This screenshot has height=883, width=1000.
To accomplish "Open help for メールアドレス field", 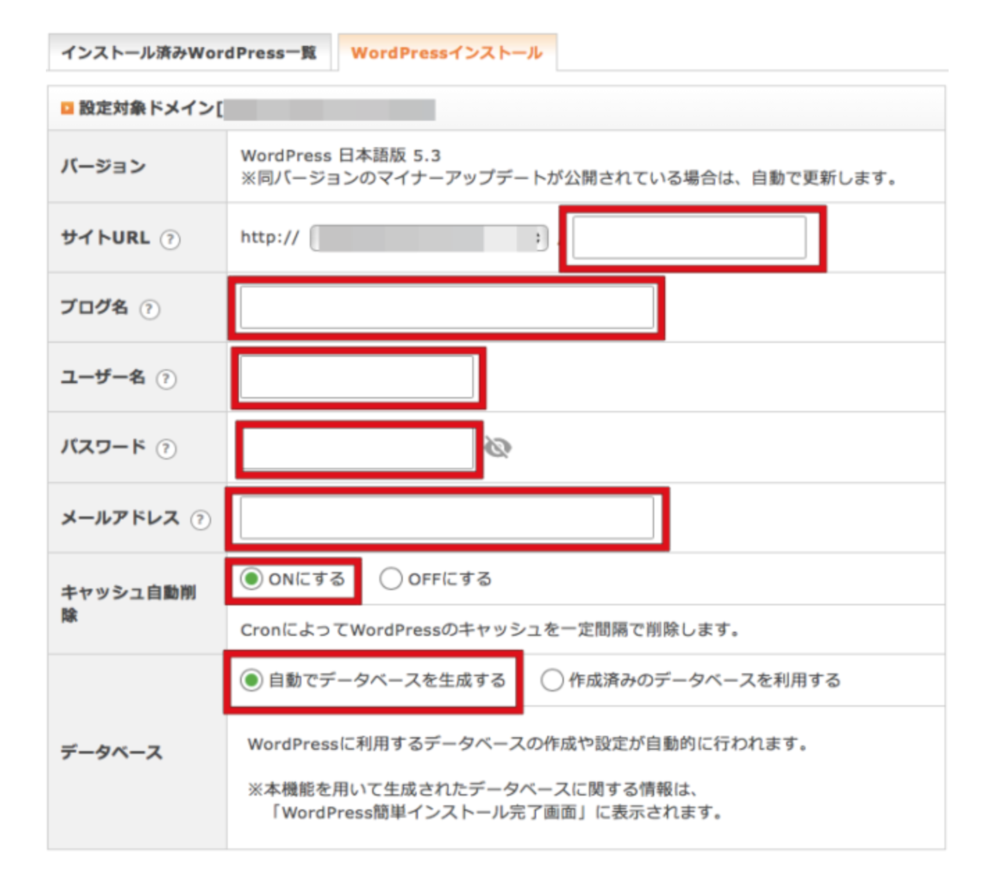I will click(200, 520).
